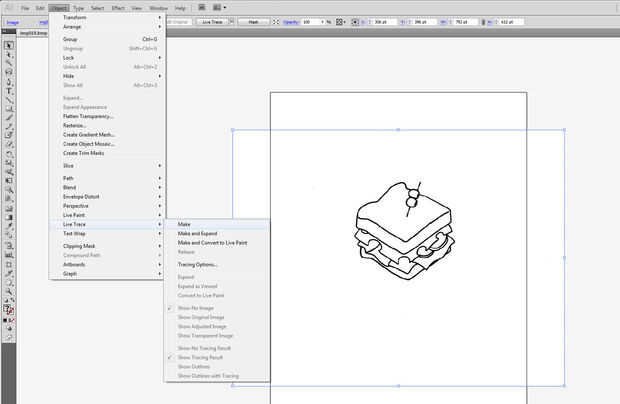Image resolution: width=620 pixels, height=404 pixels.
Task: Click the fill and stroke color swatch
Action: (9, 310)
